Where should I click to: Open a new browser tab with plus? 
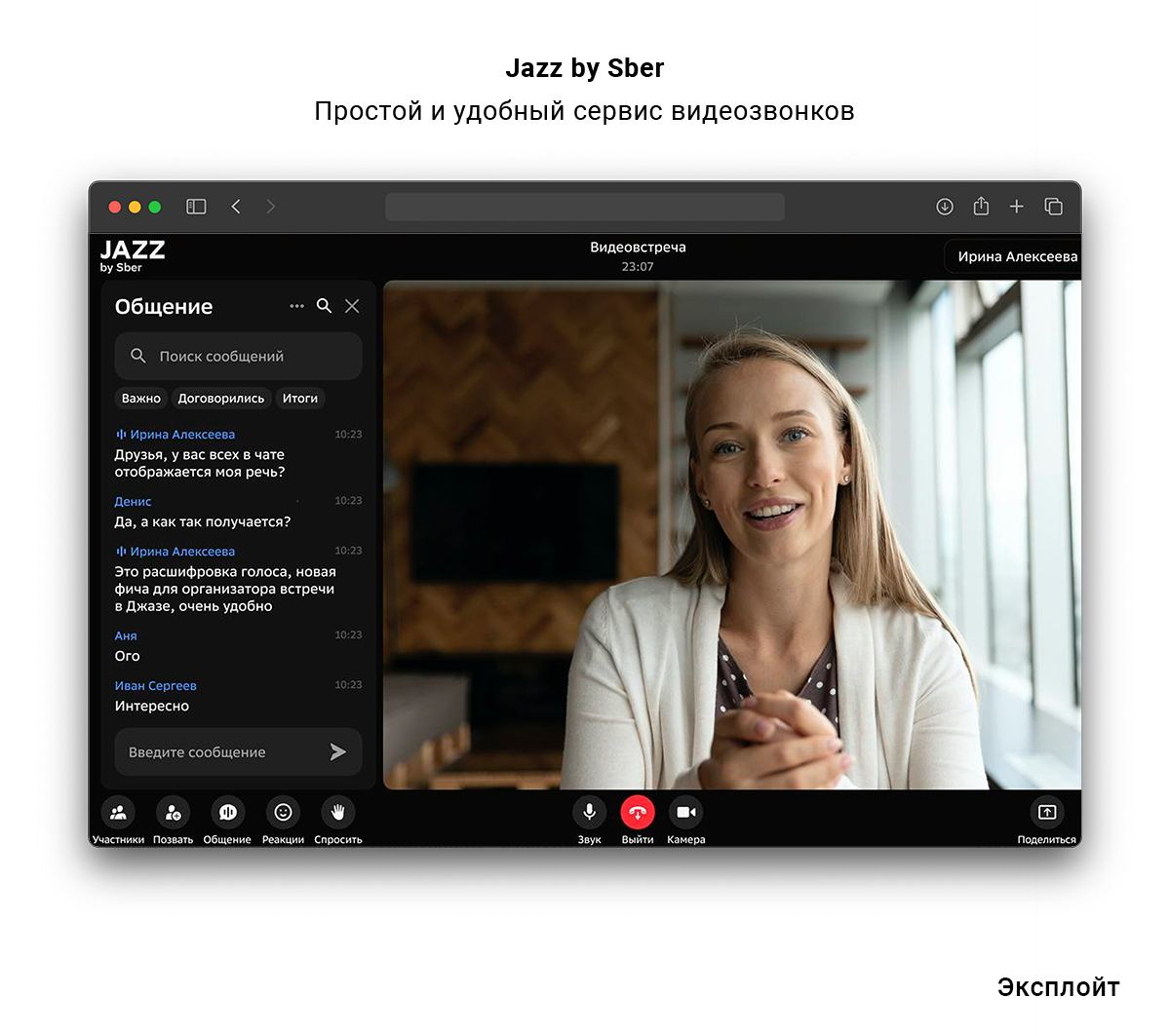(1016, 207)
